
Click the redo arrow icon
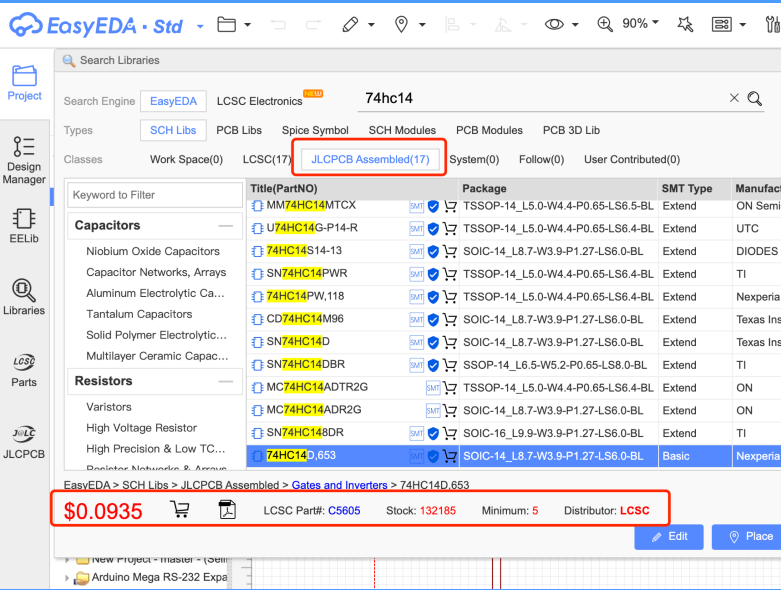[313, 24]
